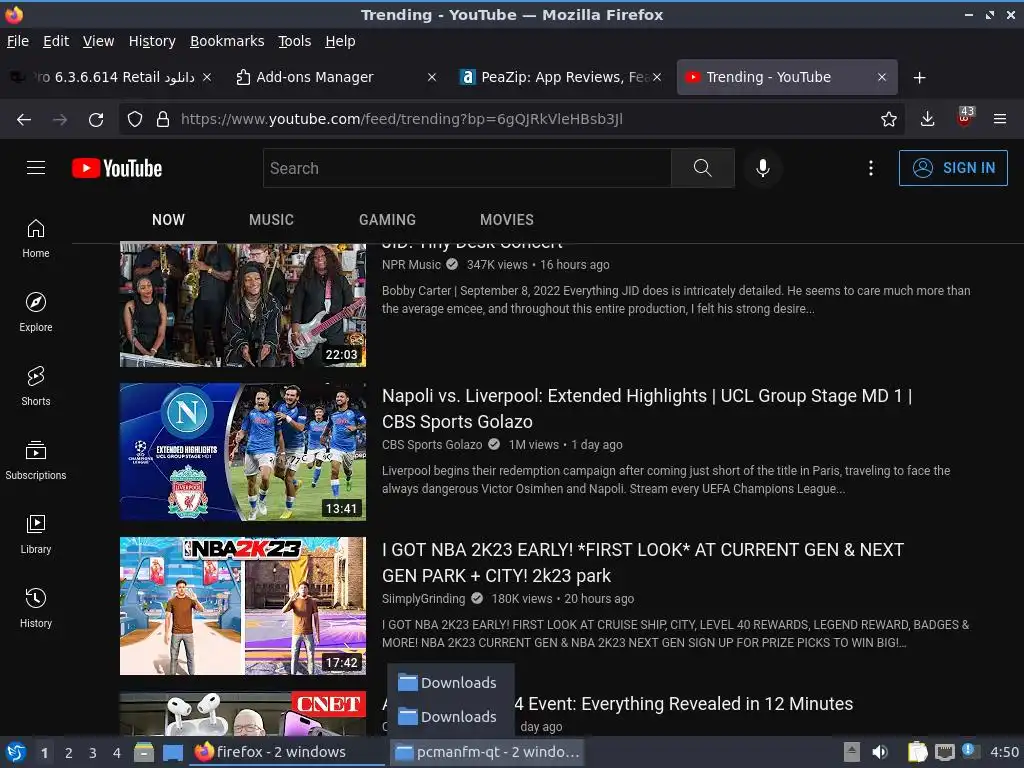Go back with Firefox back arrow
The image size is (1024, 768).
click(x=24, y=119)
